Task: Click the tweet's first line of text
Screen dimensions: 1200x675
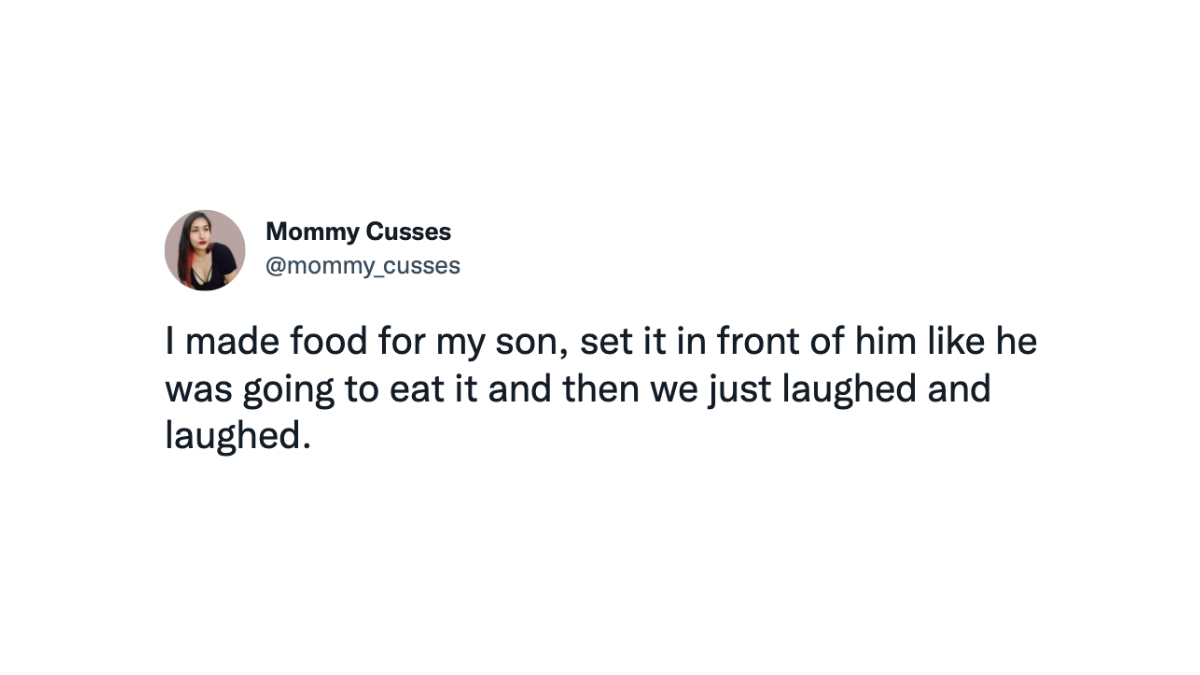Action: (x=600, y=342)
